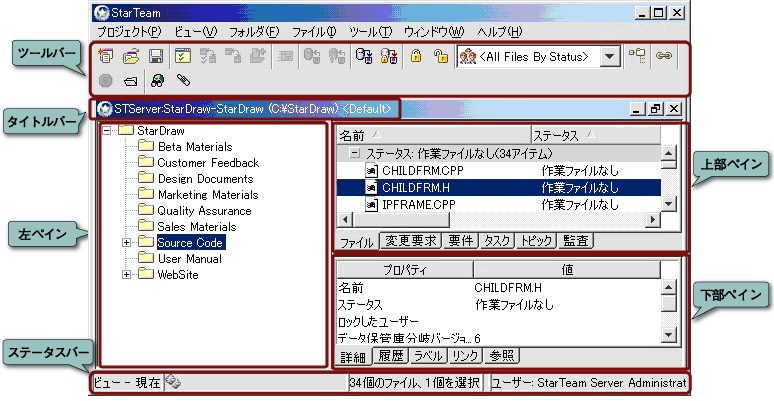Select the Customer Feedback folder
Viewport: 774px width, 401px height.
click(x=208, y=163)
